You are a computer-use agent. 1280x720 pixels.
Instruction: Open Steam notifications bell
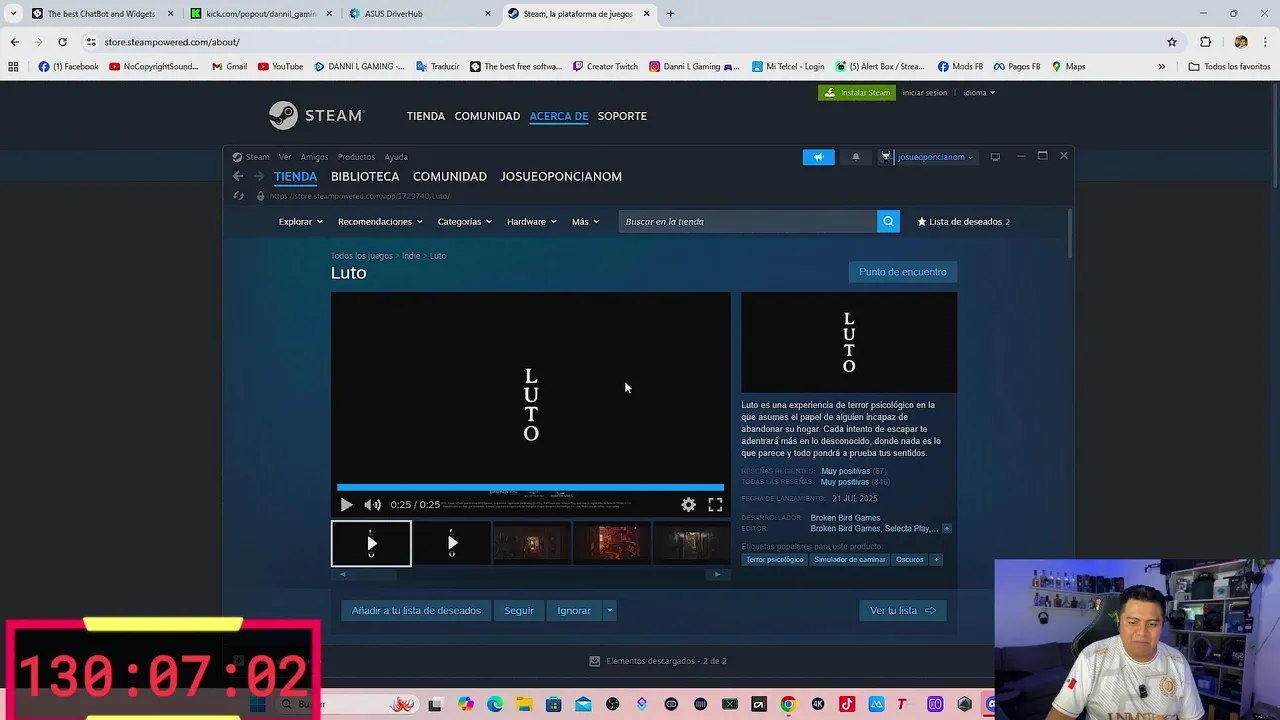tap(855, 157)
